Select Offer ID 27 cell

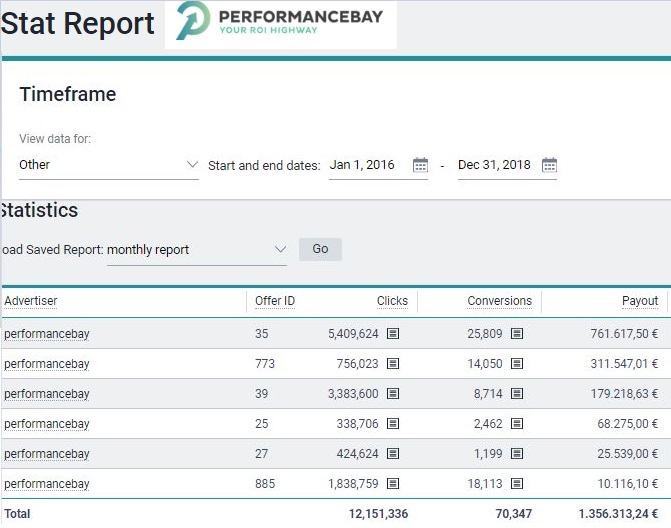coord(261,453)
